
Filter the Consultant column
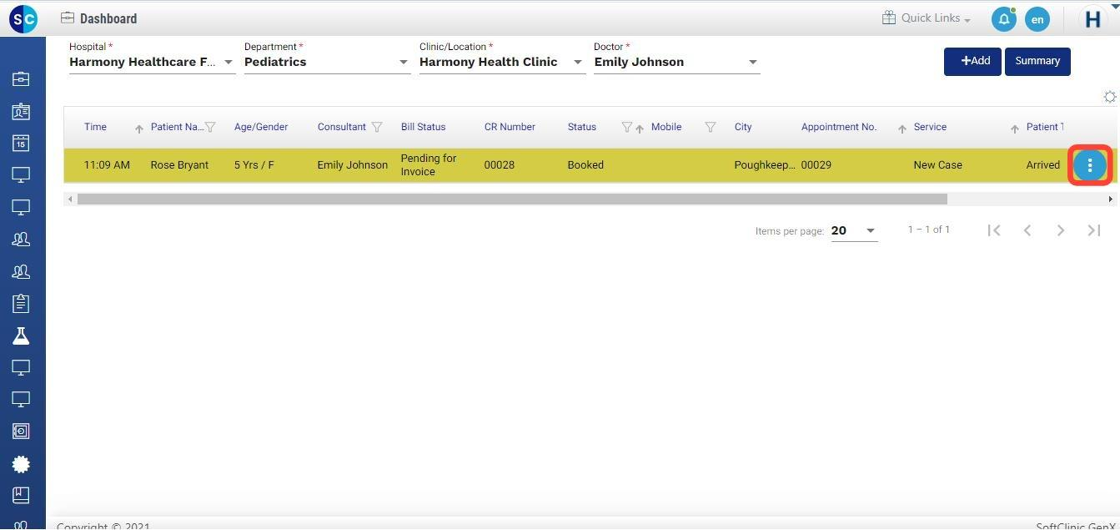coord(377,127)
